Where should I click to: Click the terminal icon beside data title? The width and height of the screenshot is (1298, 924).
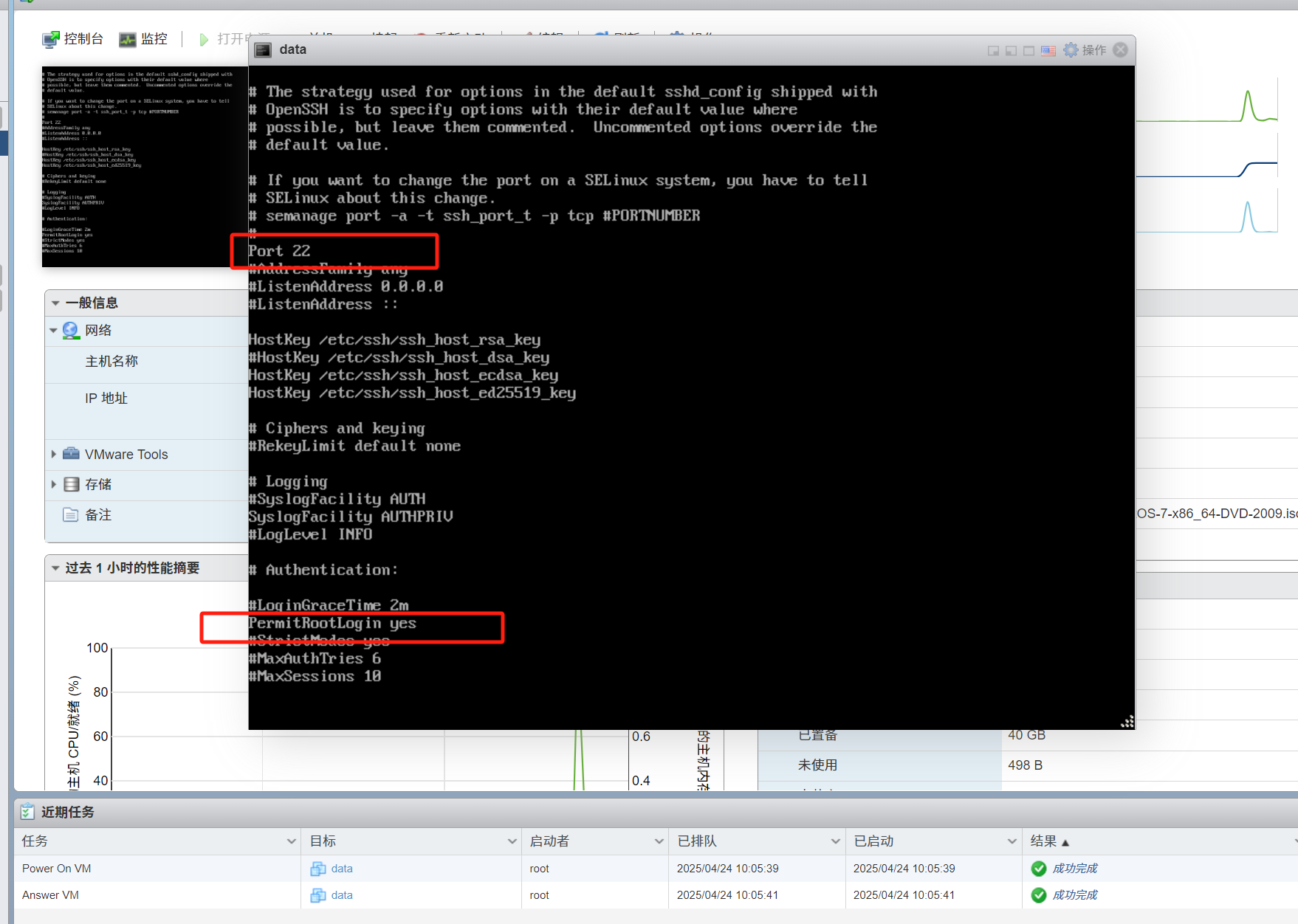(263, 50)
